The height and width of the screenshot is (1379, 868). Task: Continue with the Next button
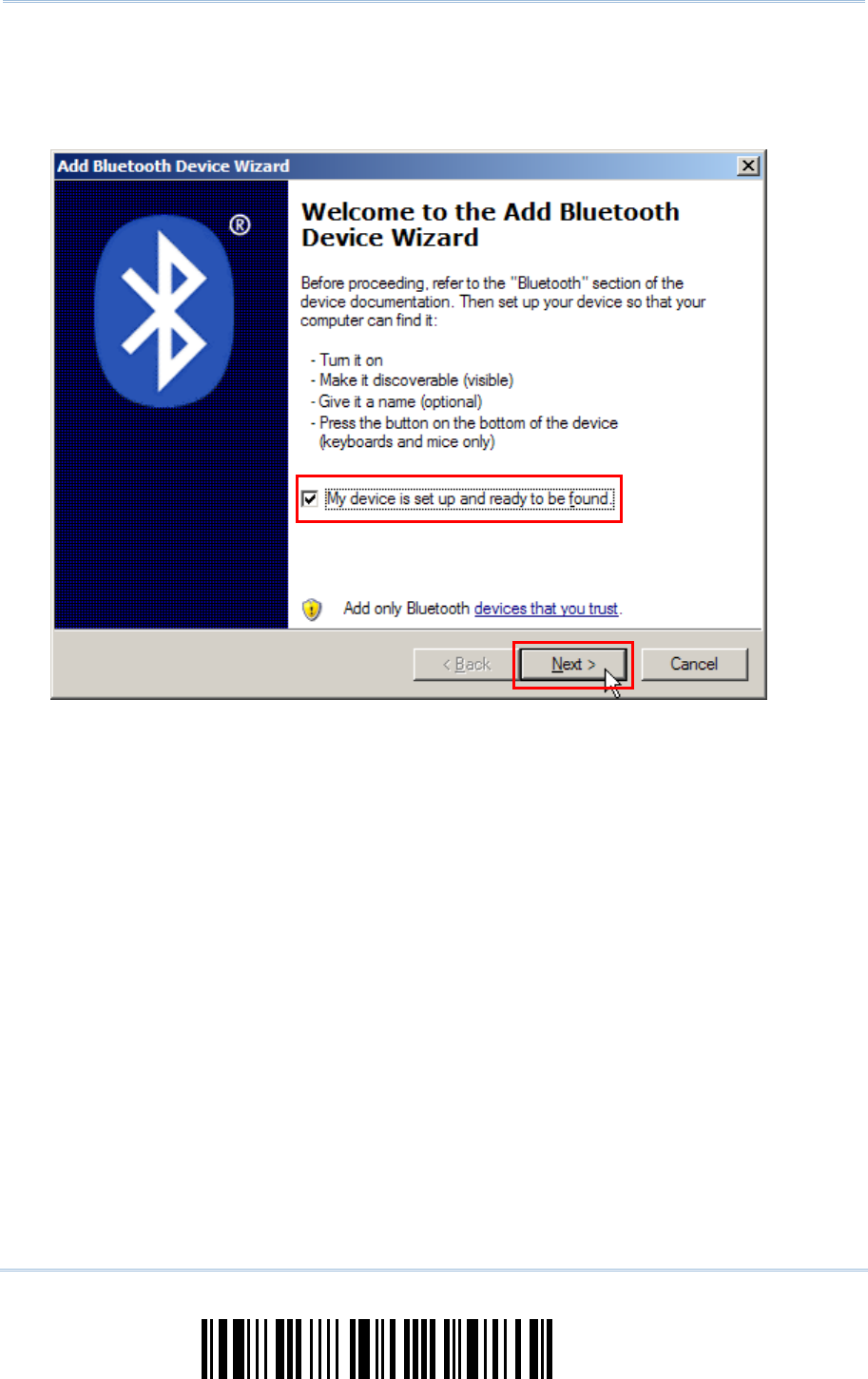pyautogui.click(x=572, y=664)
